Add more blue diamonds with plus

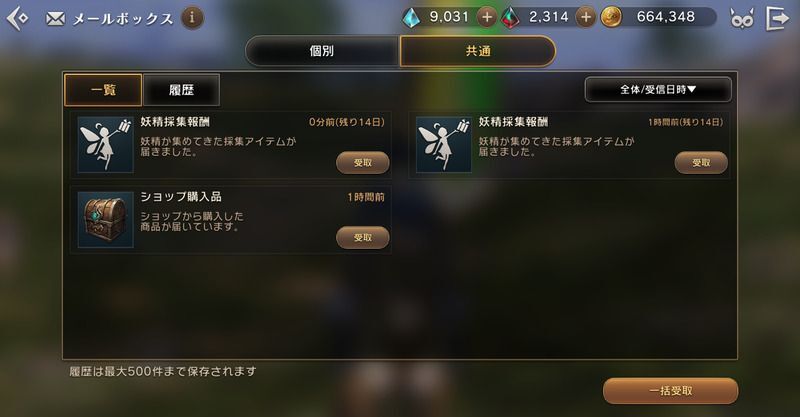point(487,17)
